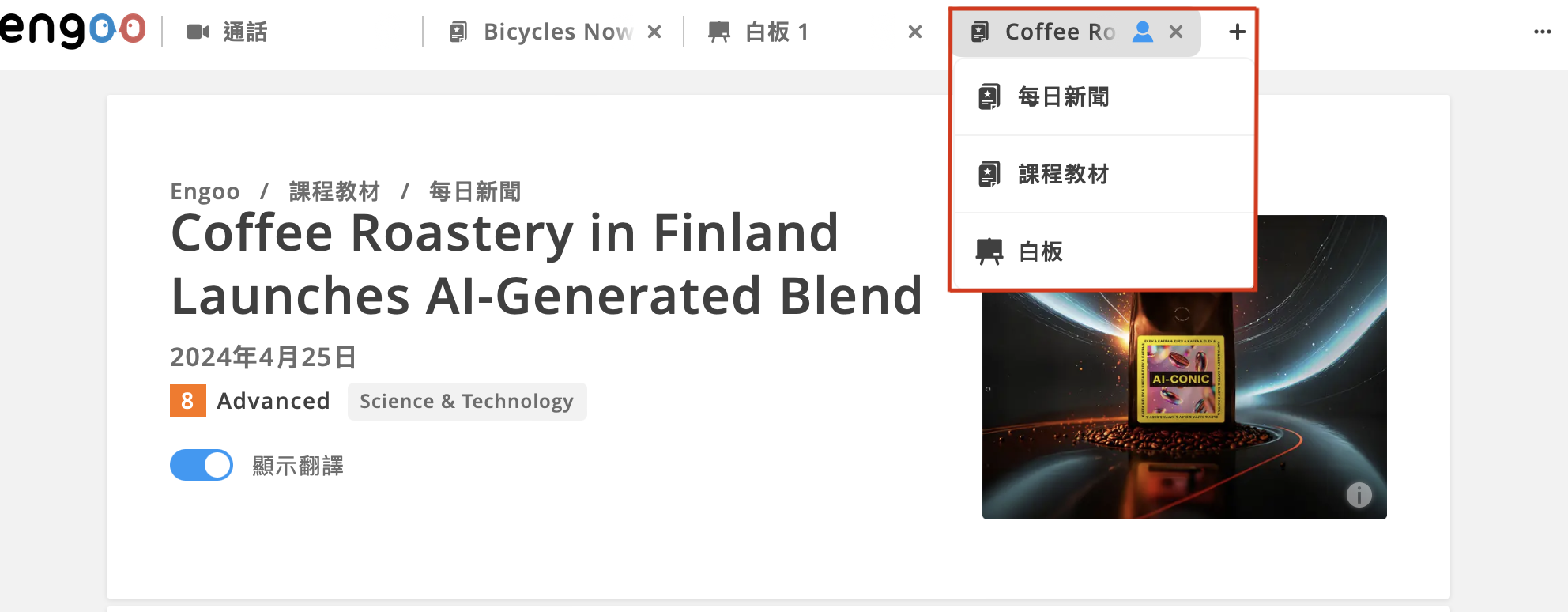Click the 課程教材 breadcrumb link
This screenshot has width=1568, height=612.
[x=334, y=191]
